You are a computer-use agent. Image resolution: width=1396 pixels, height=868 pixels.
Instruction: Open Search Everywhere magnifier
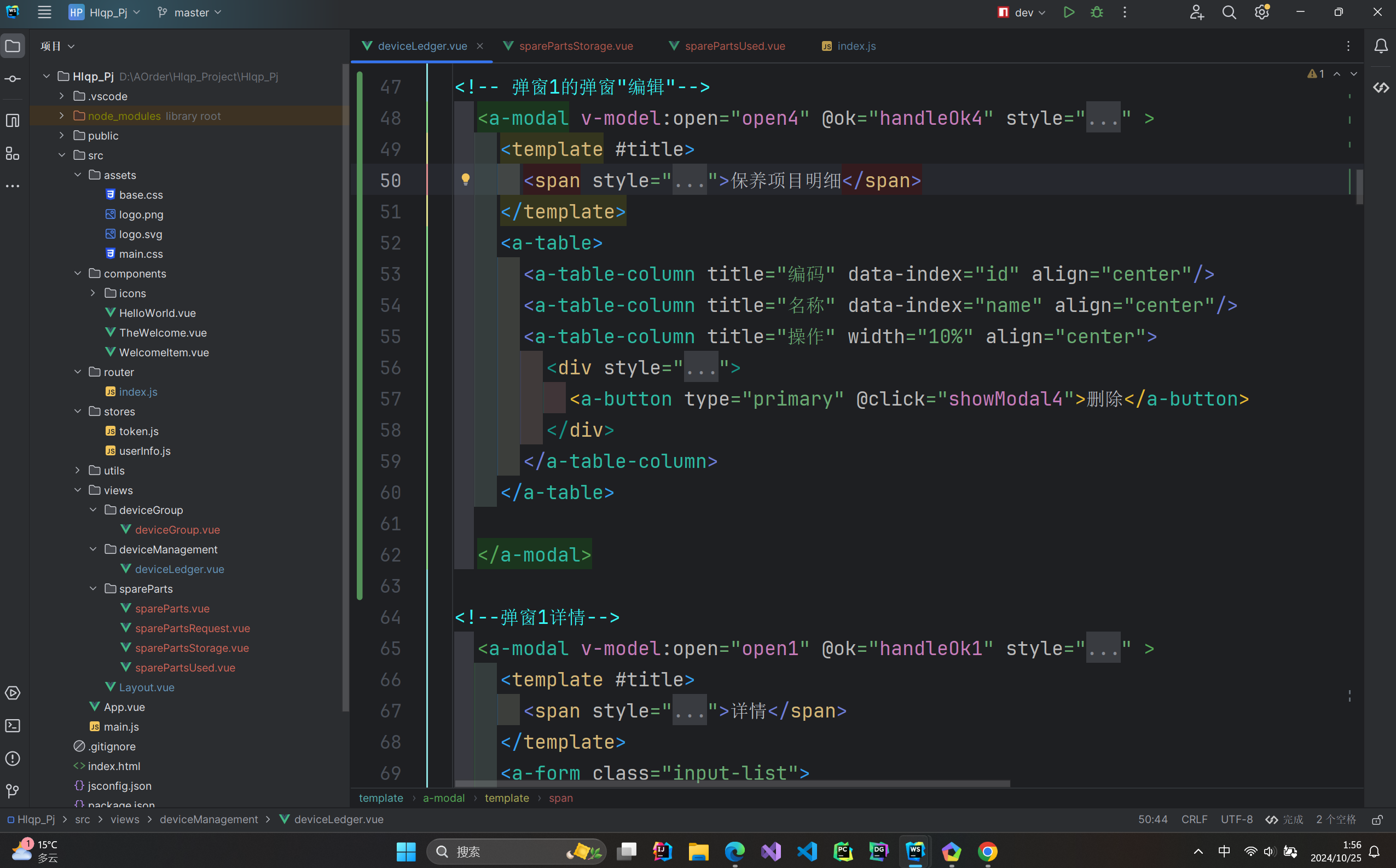(1229, 12)
